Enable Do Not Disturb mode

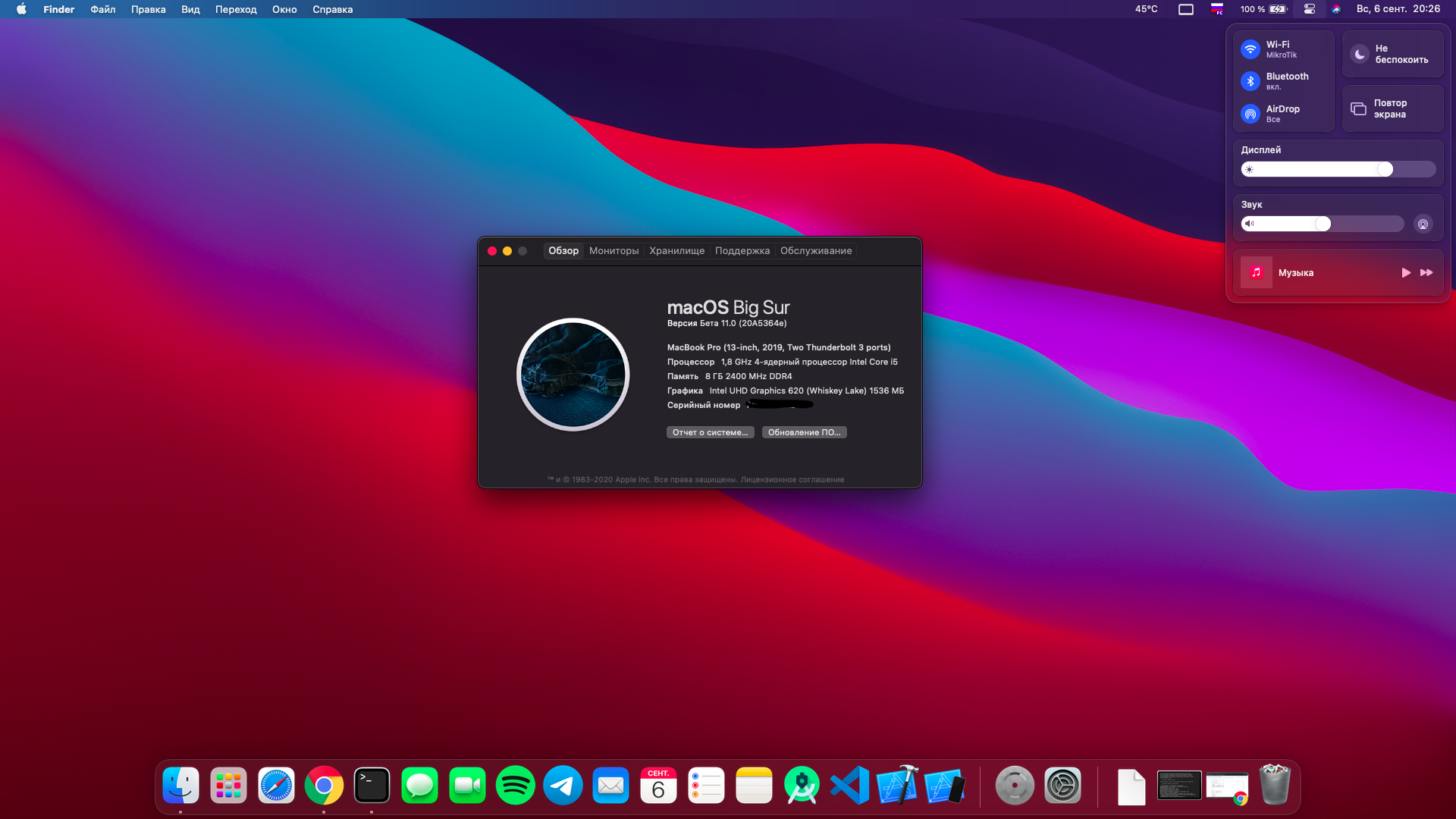click(x=1360, y=54)
